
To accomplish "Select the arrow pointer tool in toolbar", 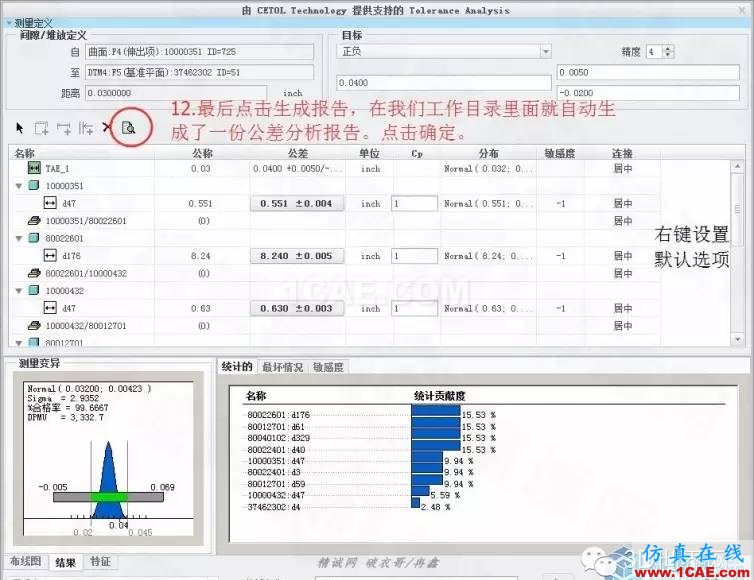I will pos(20,128).
